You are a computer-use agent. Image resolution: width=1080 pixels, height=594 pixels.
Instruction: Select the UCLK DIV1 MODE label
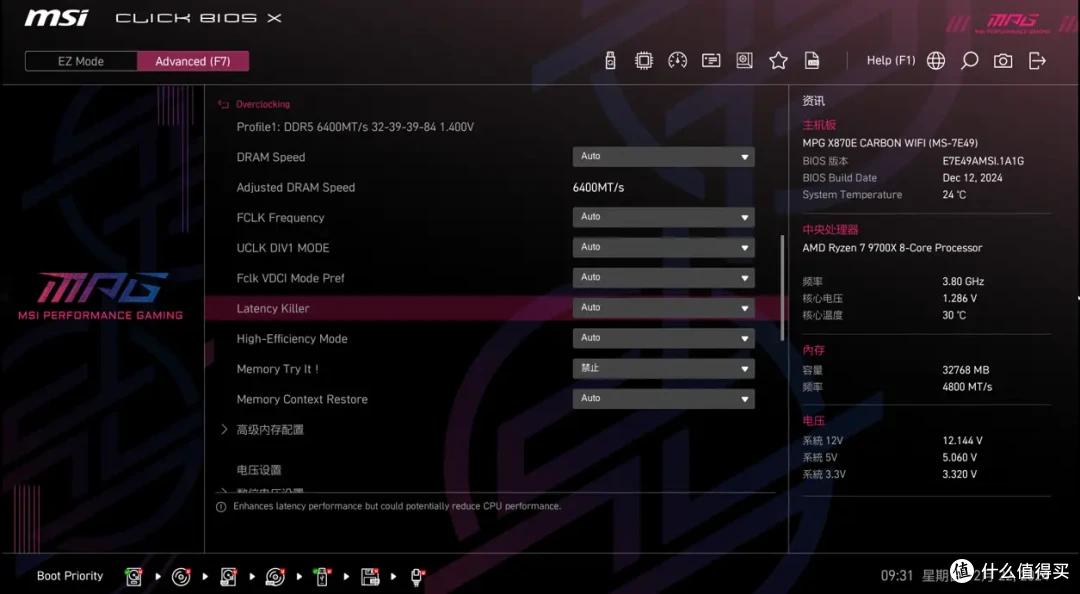point(283,248)
